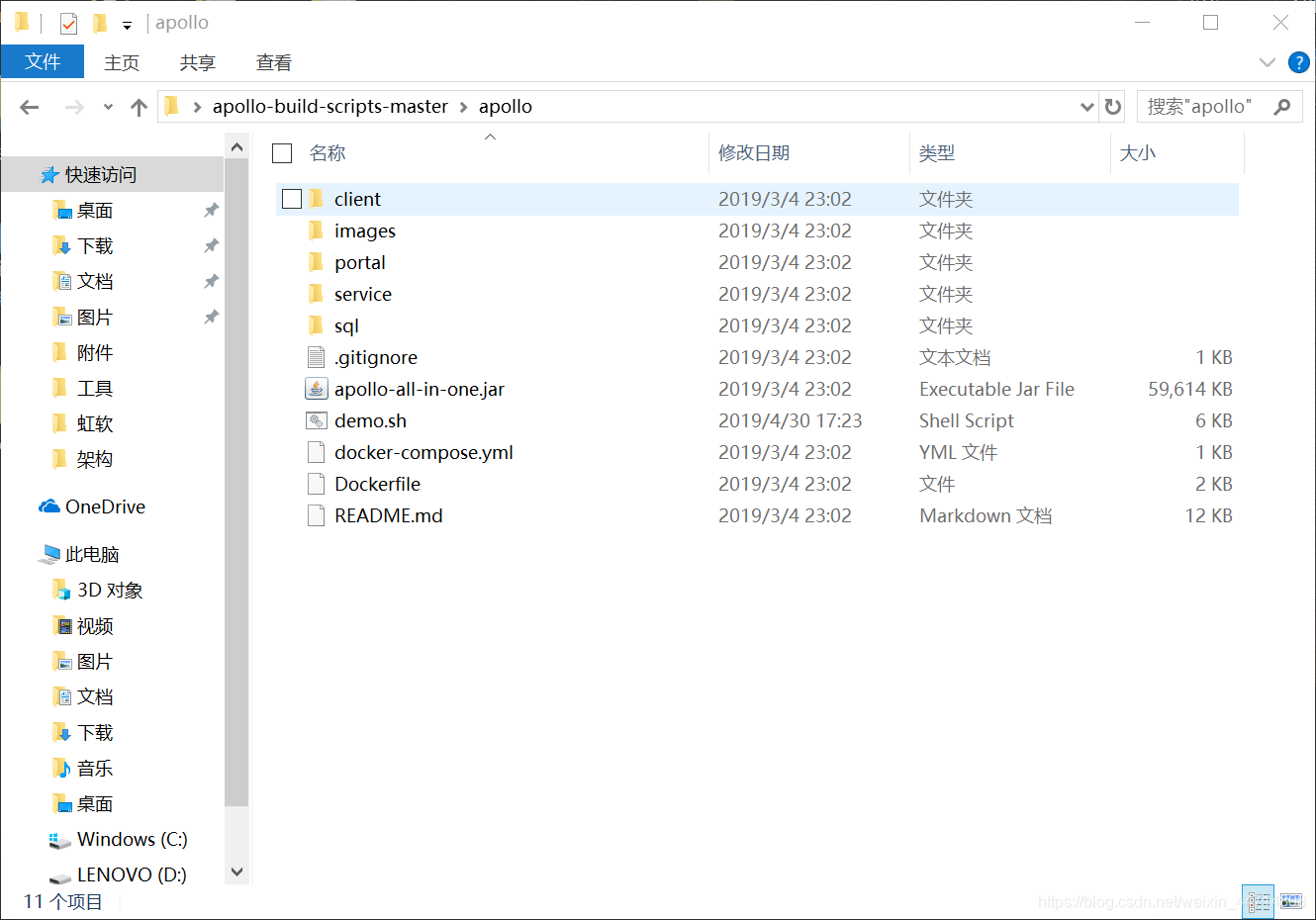Open 3D 对象 under 此电脑
This screenshot has height=920, width=1316.
click(110, 591)
